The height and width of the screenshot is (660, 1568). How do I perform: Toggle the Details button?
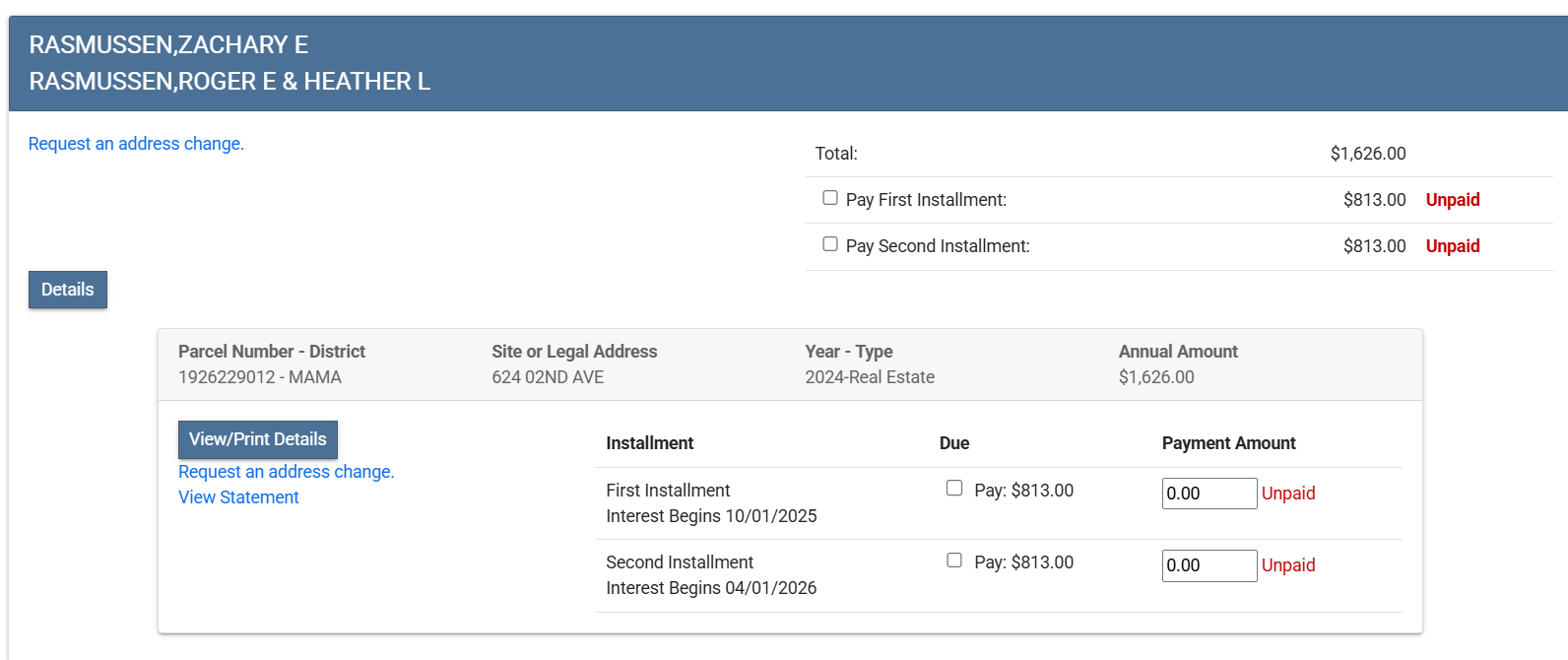68,290
